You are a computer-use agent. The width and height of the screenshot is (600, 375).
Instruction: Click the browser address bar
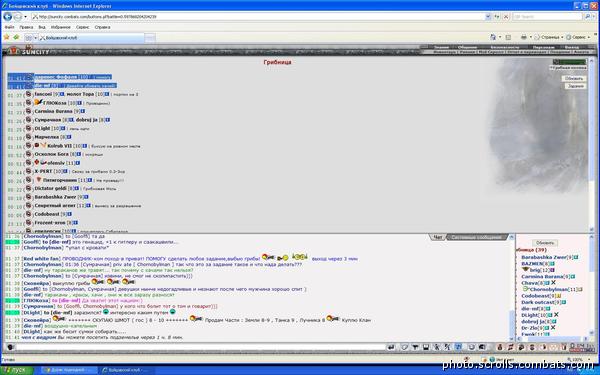pyautogui.click(x=258, y=16)
